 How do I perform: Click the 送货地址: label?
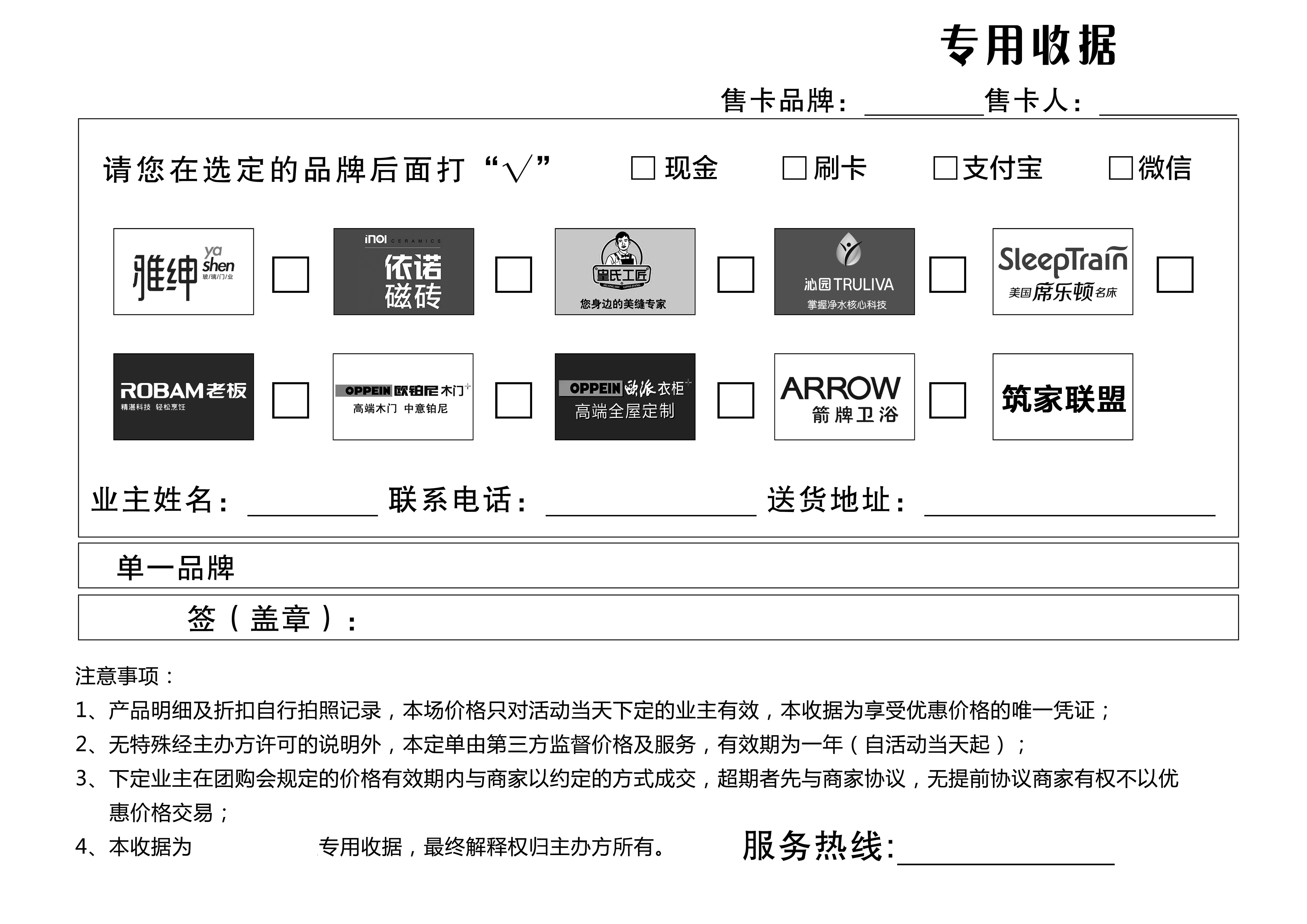coord(837,500)
